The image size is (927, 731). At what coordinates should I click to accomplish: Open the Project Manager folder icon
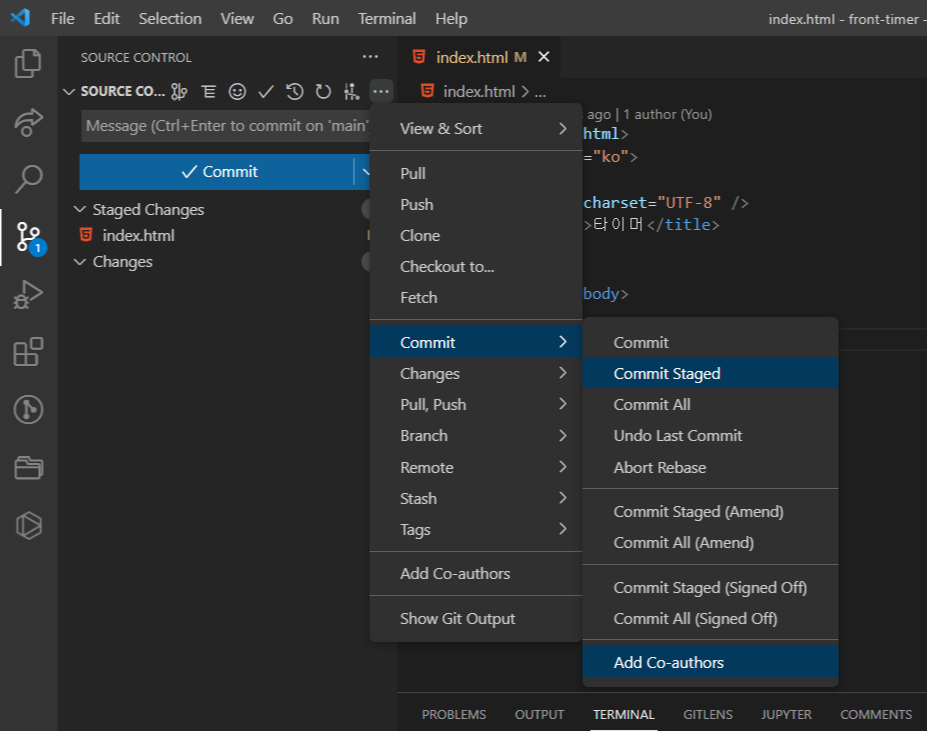[28, 467]
